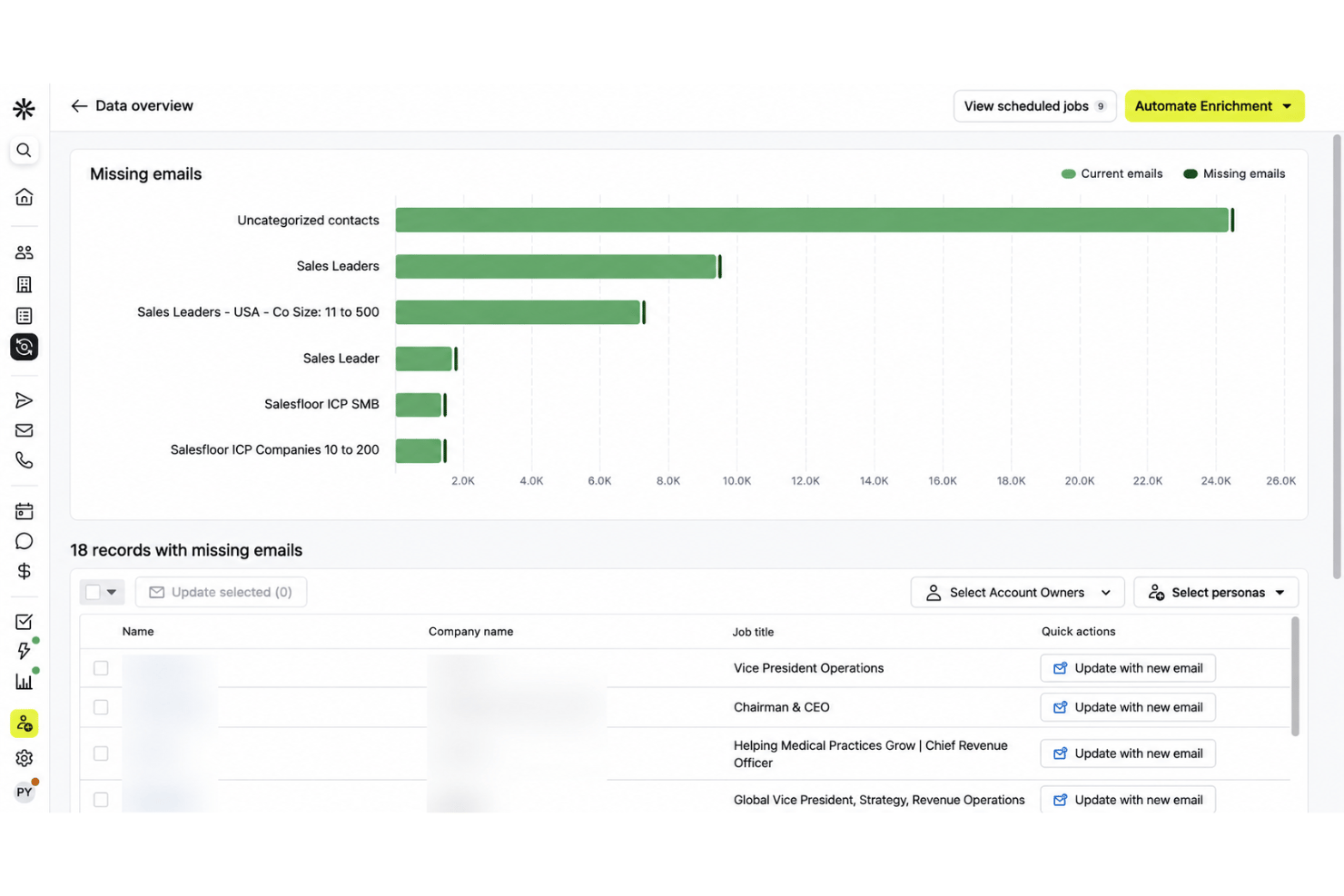Update with new email for Global Vice President

[1128, 800]
